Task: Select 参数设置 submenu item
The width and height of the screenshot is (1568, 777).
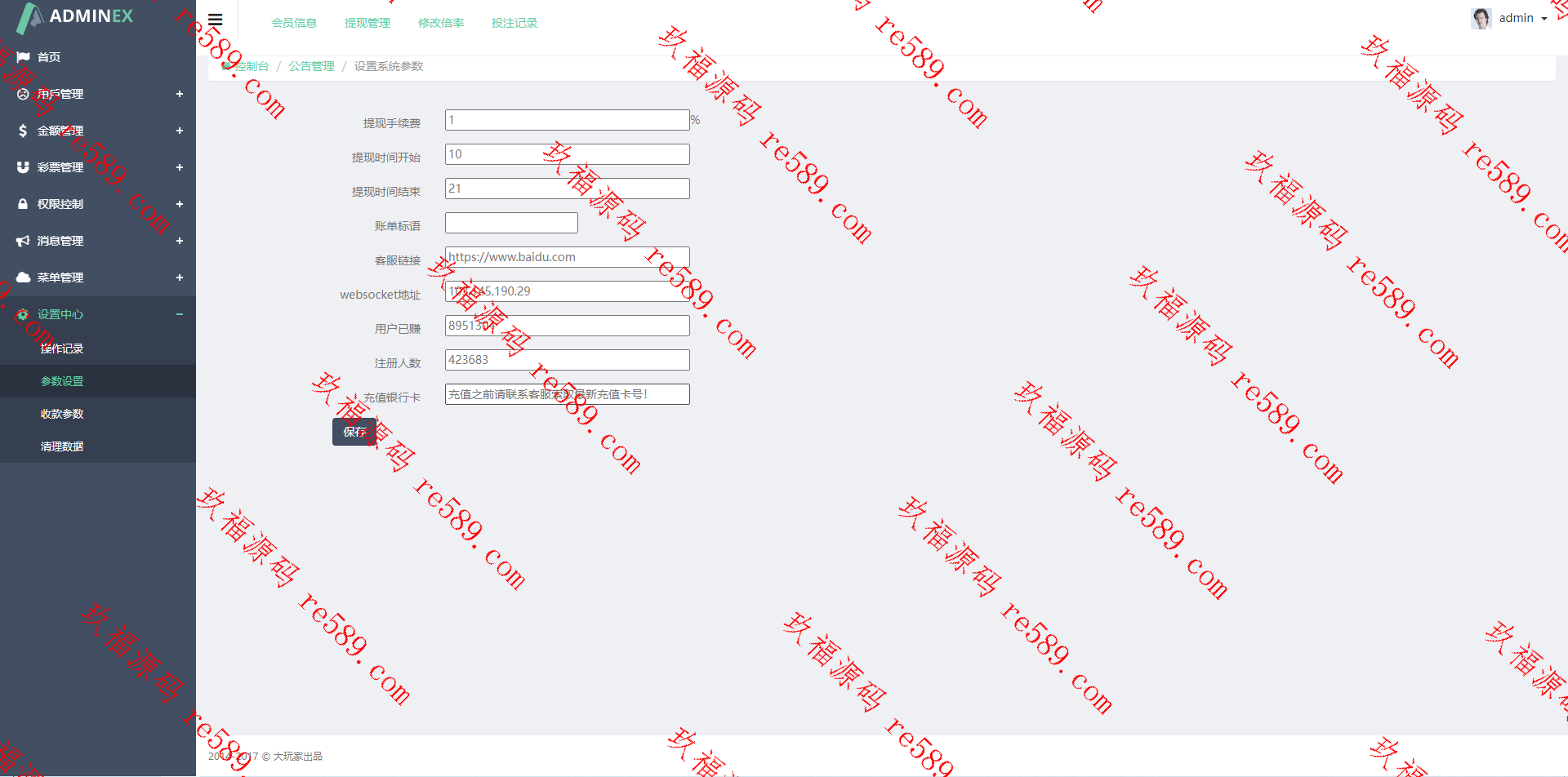Action: coord(62,381)
